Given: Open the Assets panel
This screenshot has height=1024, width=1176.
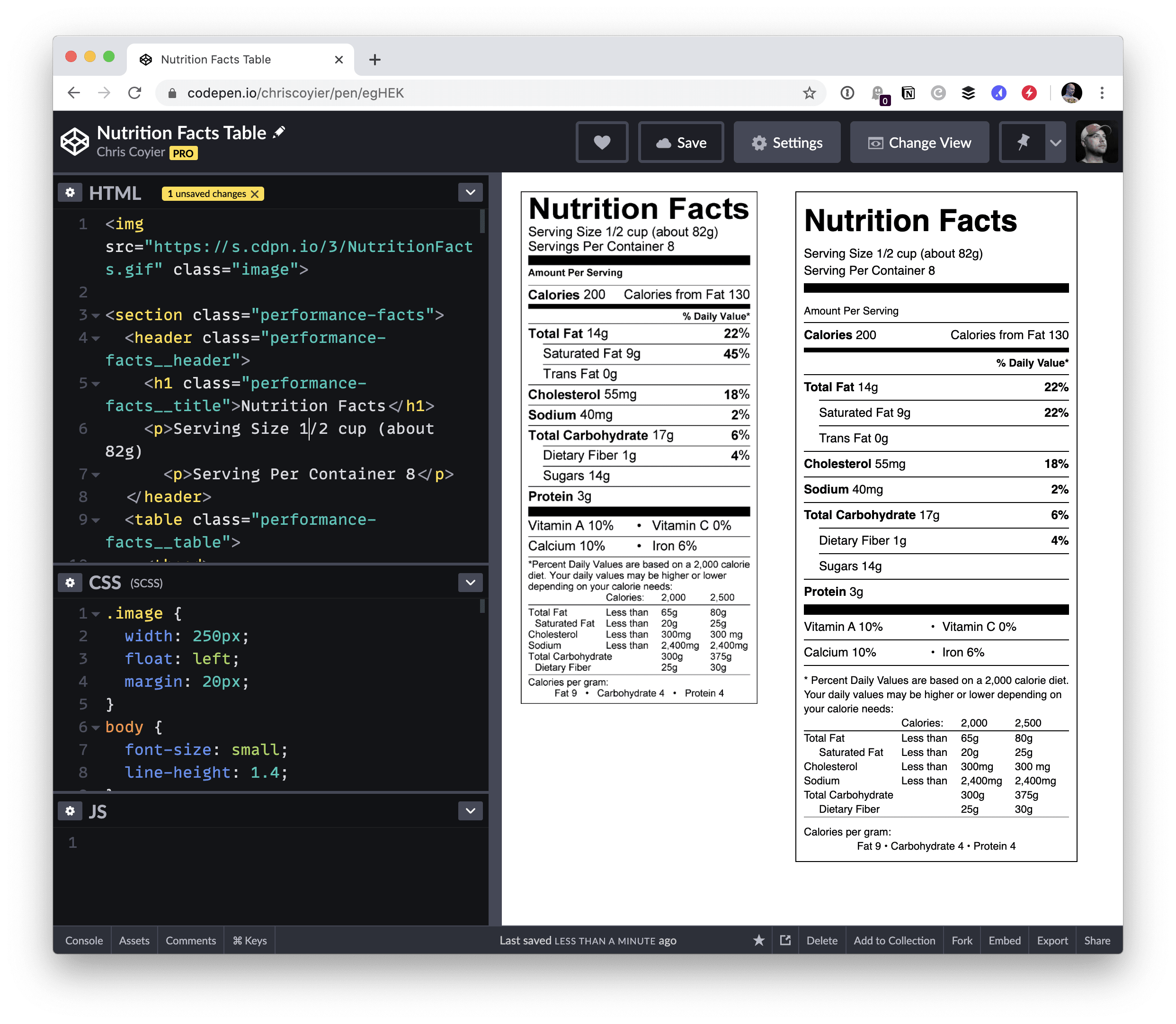Looking at the screenshot, I should click(x=134, y=941).
